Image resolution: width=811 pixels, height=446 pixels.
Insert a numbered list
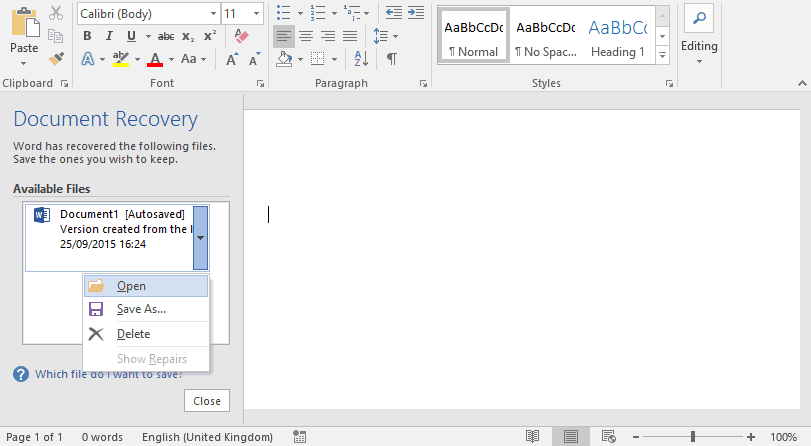click(x=318, y=12)
